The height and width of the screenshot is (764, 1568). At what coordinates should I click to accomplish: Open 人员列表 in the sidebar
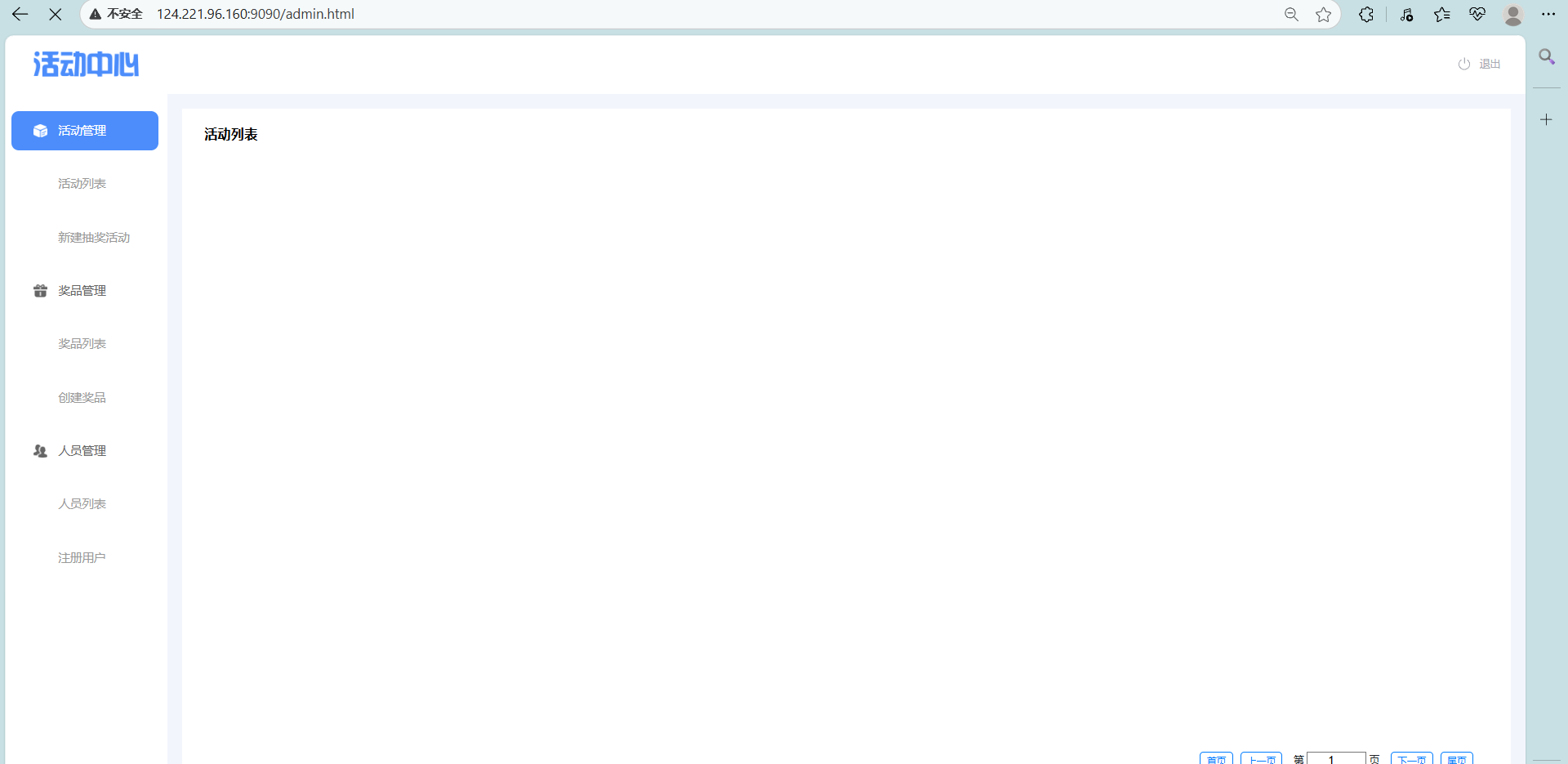(82, 504)
